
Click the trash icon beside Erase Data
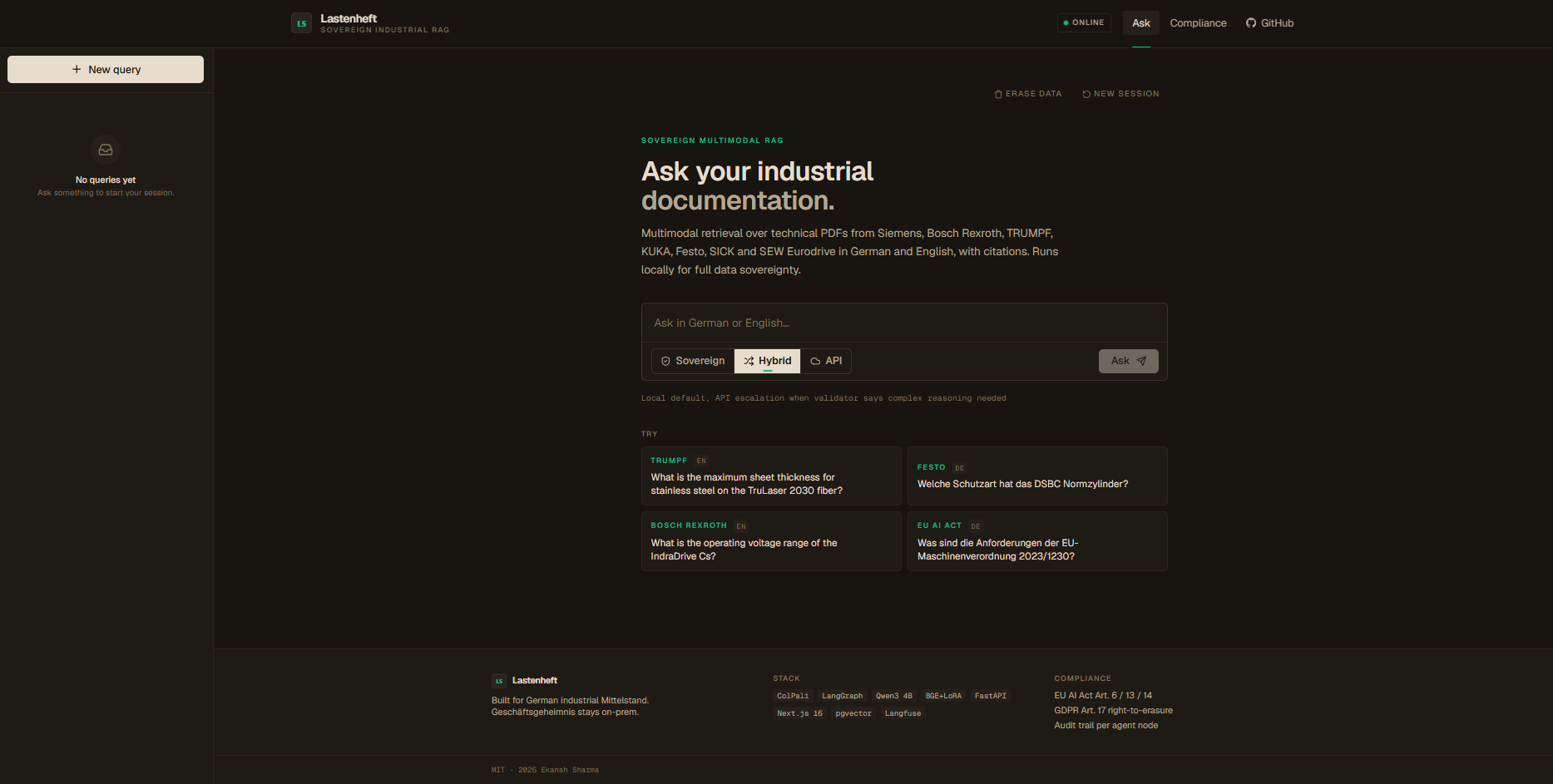[998, 94]
